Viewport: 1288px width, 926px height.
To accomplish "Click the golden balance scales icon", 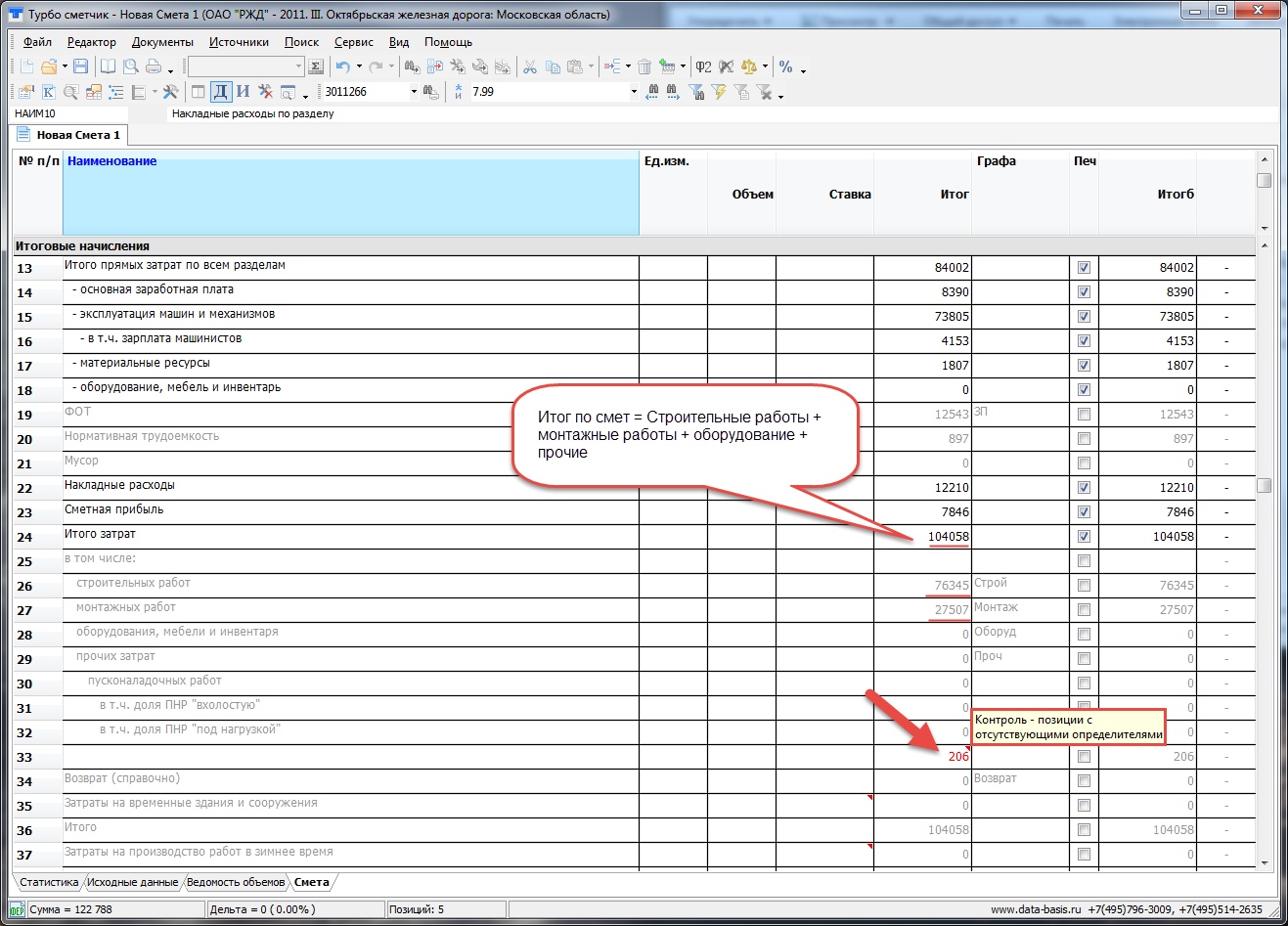I will click(x=749, y=66).
